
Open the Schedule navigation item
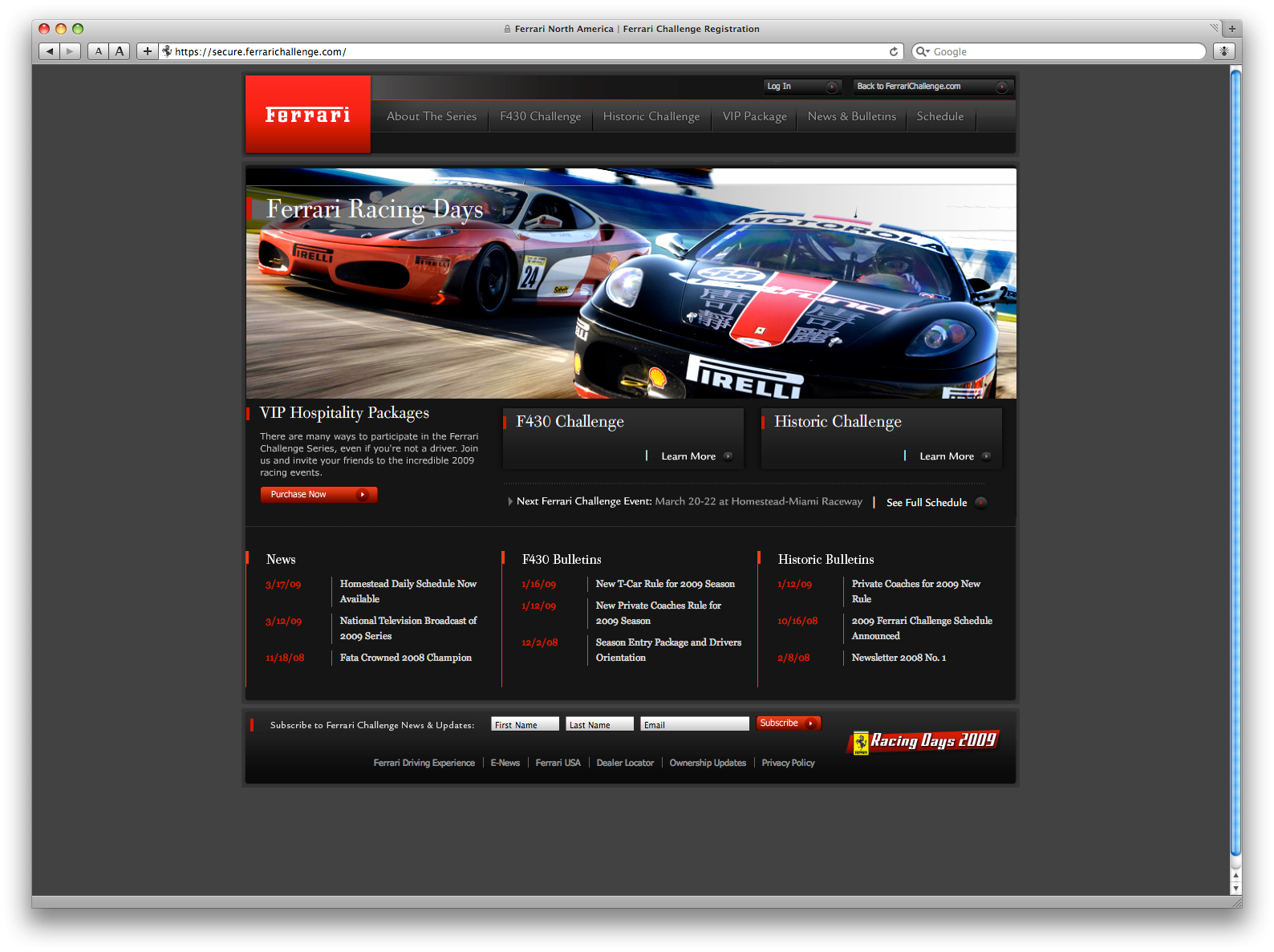940,116
